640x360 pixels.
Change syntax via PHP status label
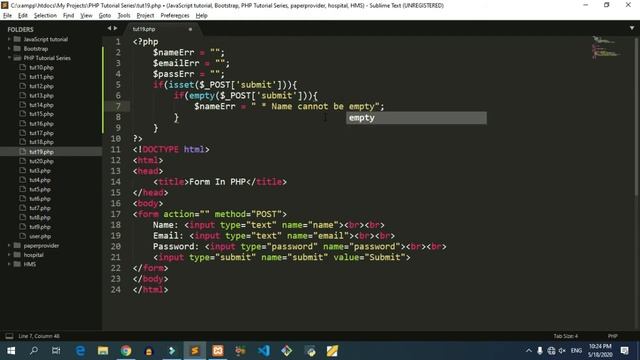click(x=613, y=336)
